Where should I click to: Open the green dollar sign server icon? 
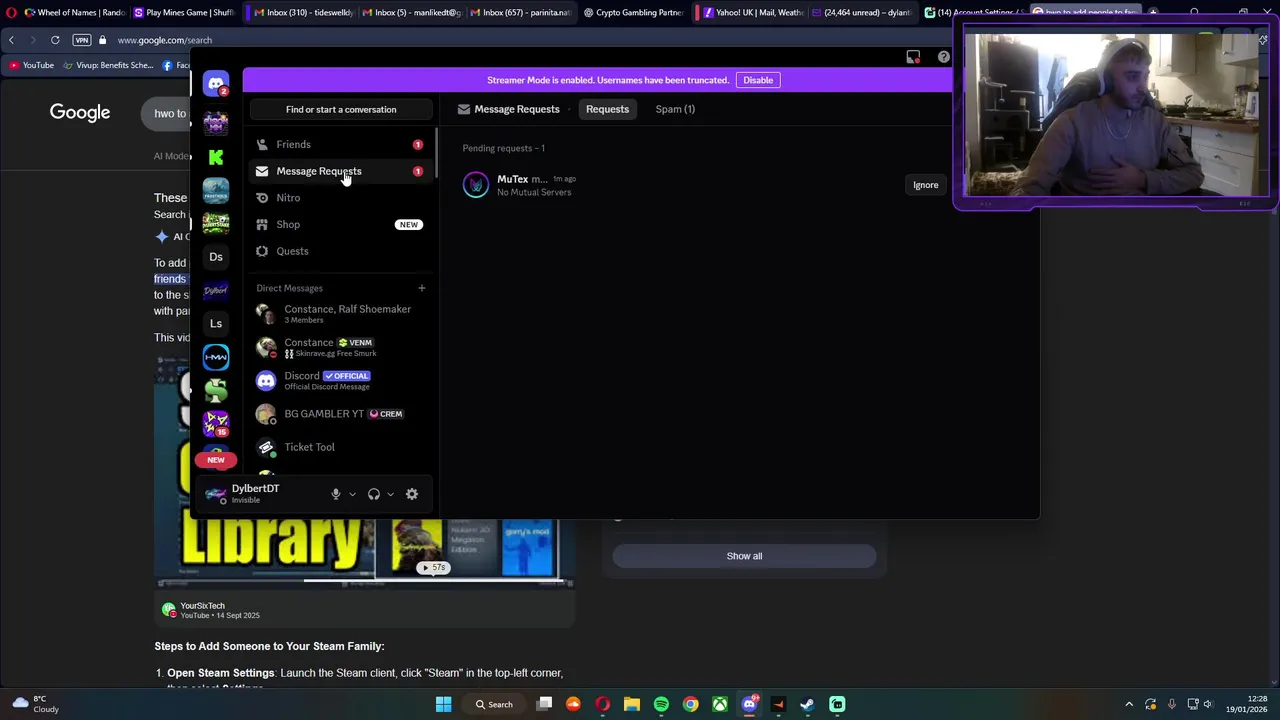(216, 390)
